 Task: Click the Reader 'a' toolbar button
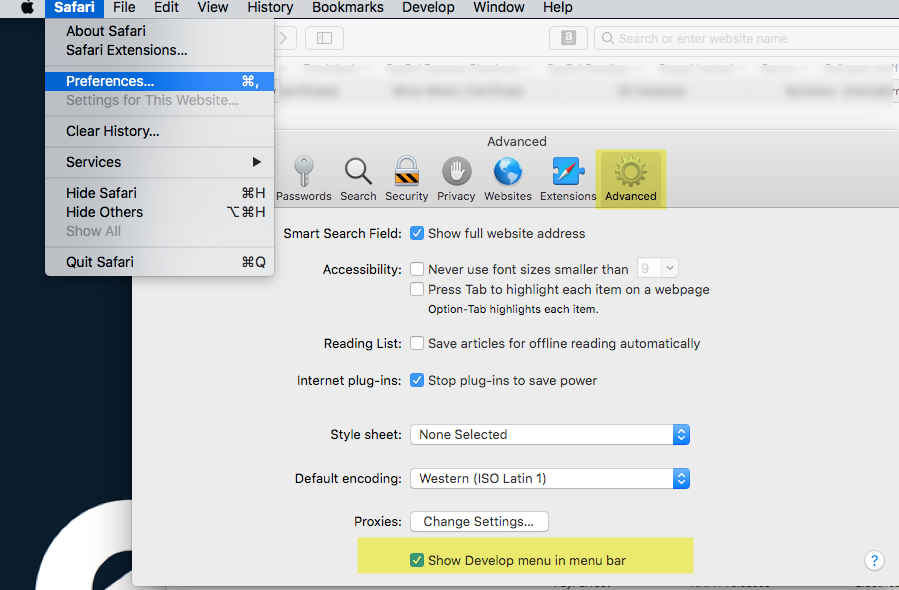point(568,38)
